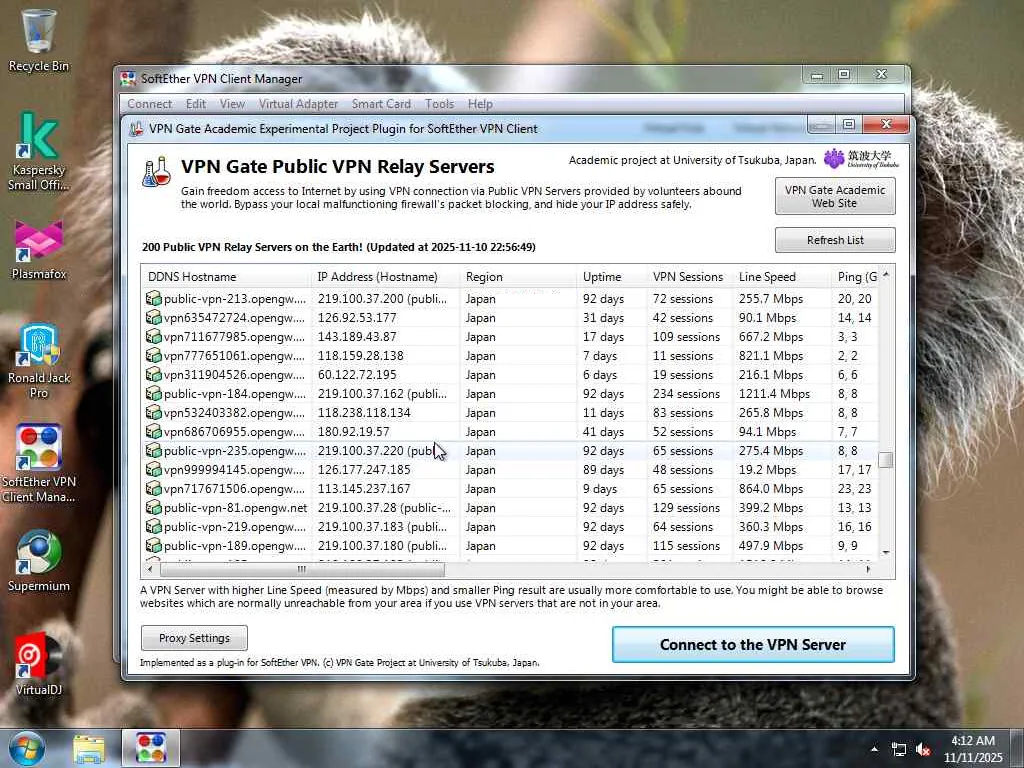
Task: Click the server icon of vpn532403382 row
Action: point(153,412)
